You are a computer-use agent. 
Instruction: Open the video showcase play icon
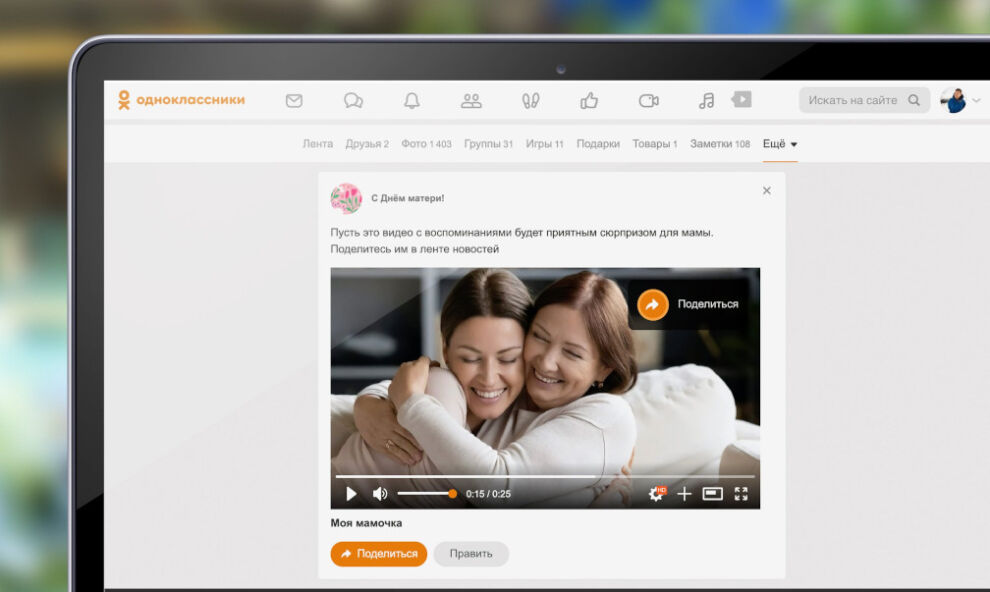coord(741,99)
